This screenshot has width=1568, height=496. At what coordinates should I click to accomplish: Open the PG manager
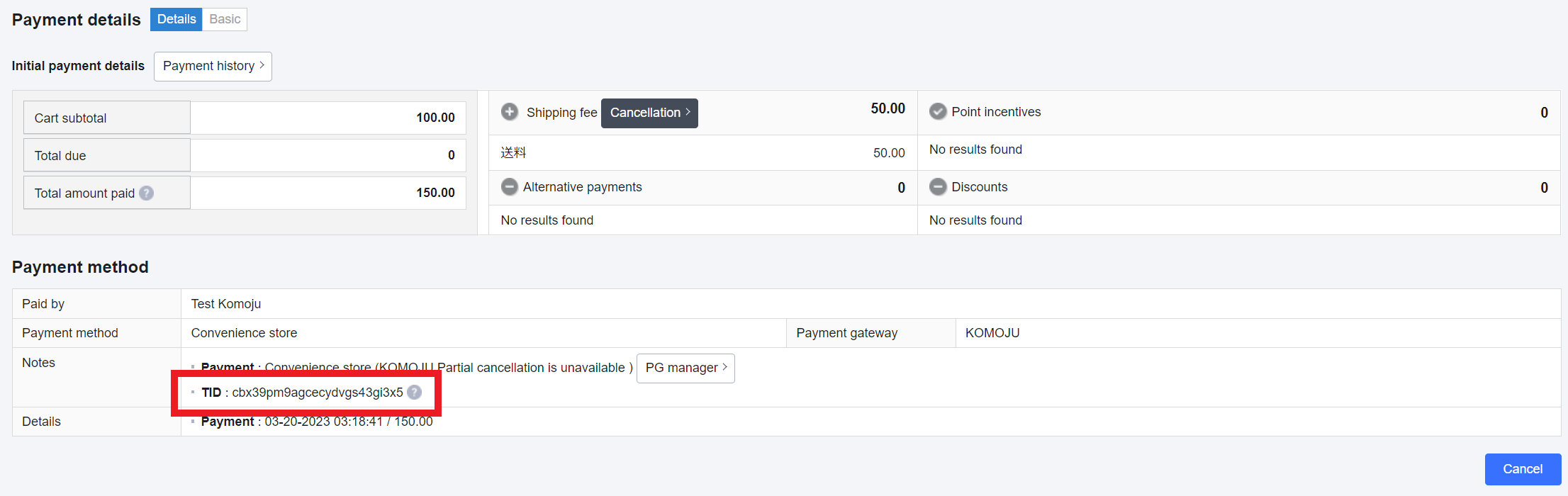pos(685,368)
